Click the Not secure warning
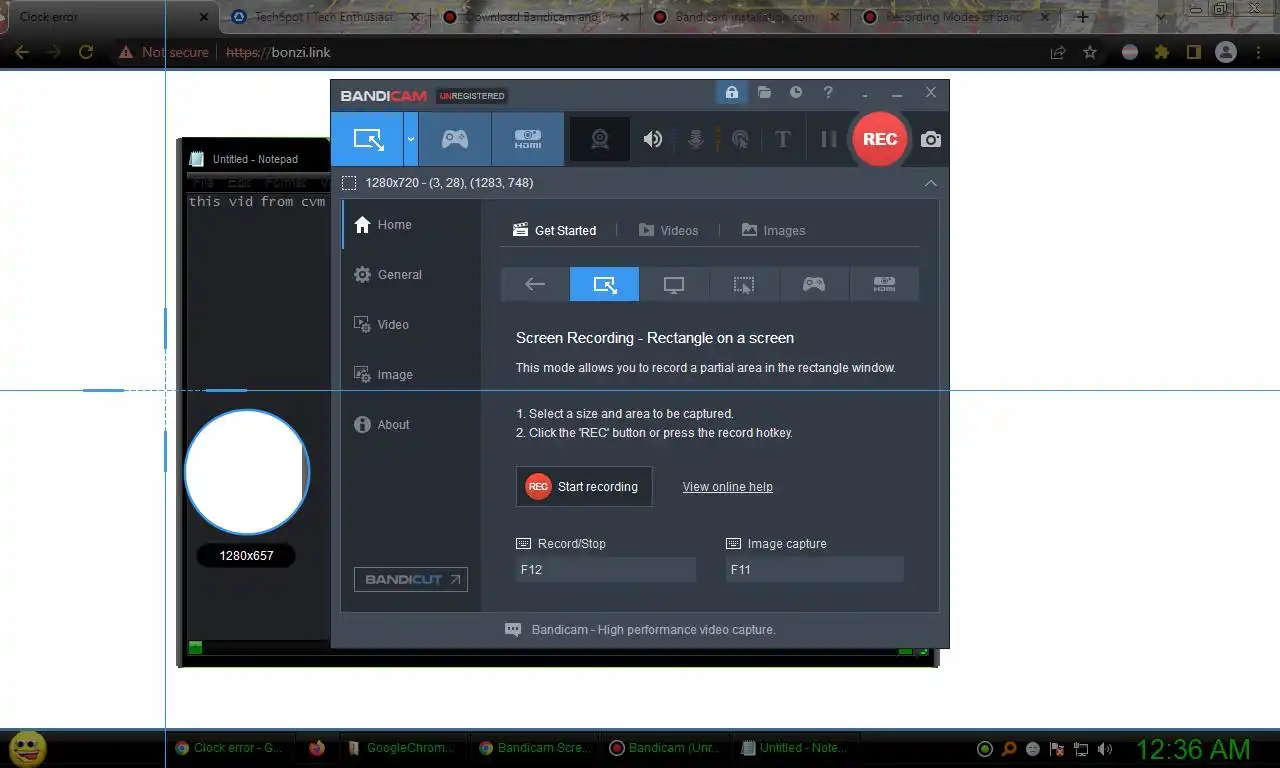 (164, 52)
